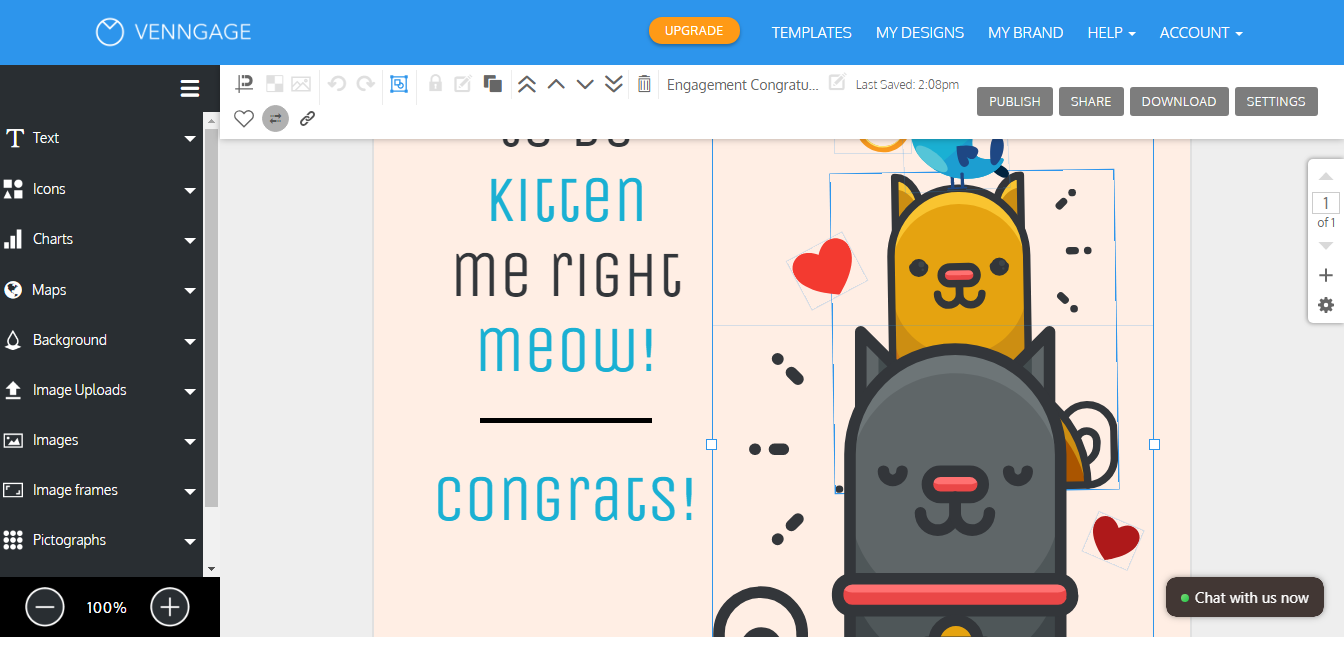Delete selection with trash icon

click(x=644, y=84)
